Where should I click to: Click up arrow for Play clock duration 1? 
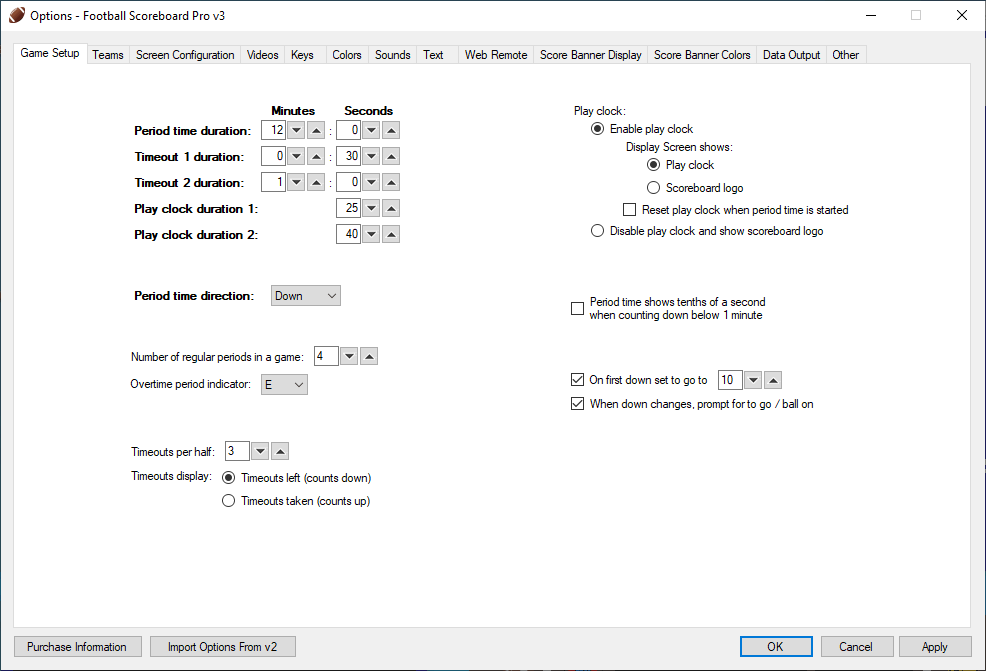[x=391, y=209]
